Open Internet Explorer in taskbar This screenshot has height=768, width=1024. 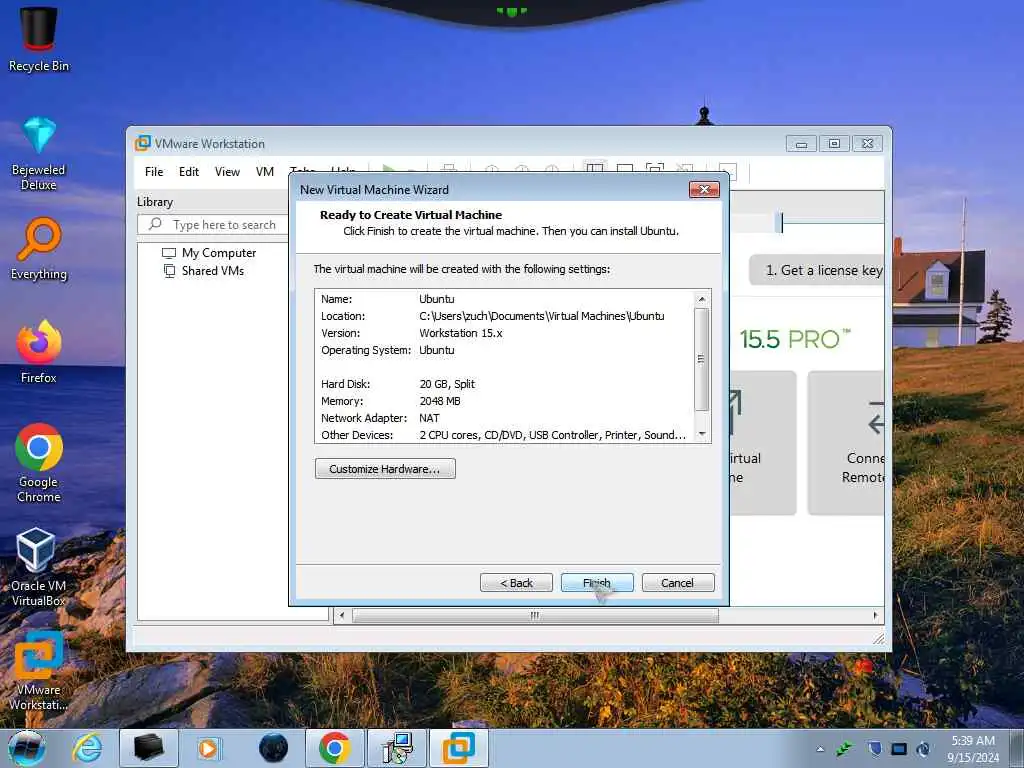[x=87, y=748]
